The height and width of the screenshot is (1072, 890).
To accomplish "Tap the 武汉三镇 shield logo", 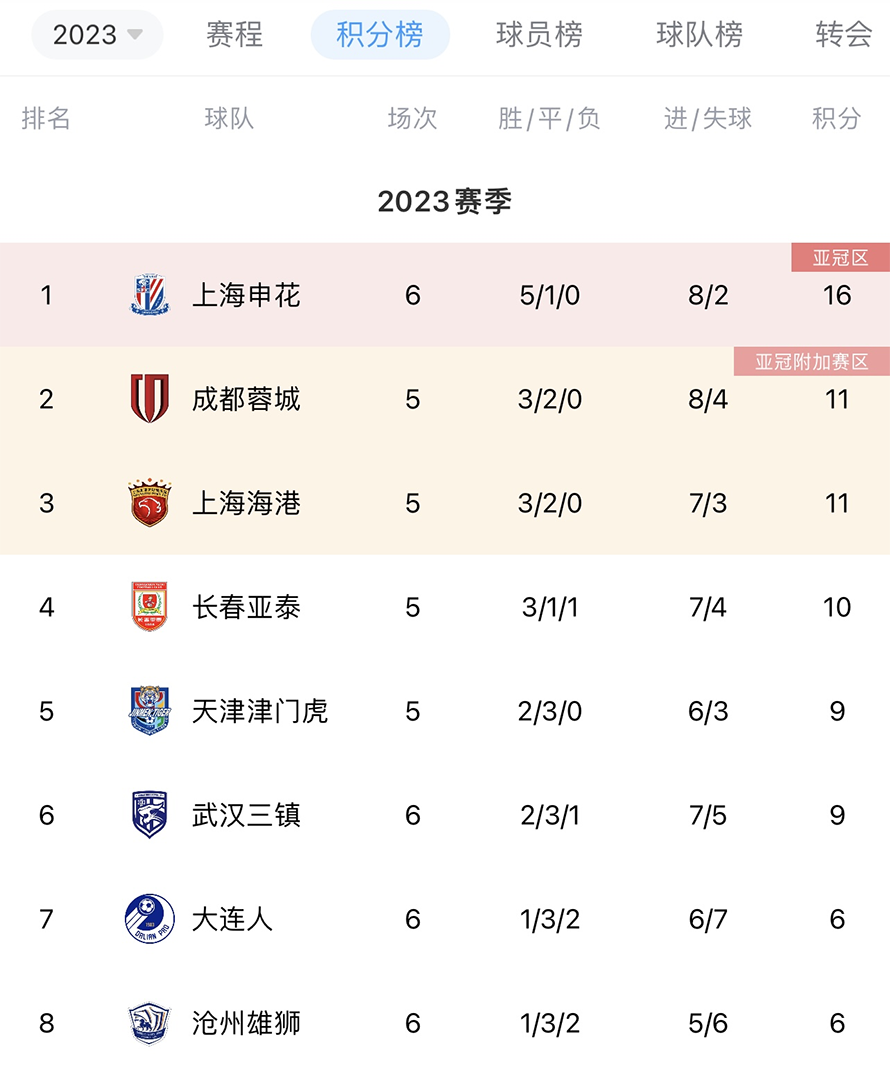I will [x=150, y=814].
